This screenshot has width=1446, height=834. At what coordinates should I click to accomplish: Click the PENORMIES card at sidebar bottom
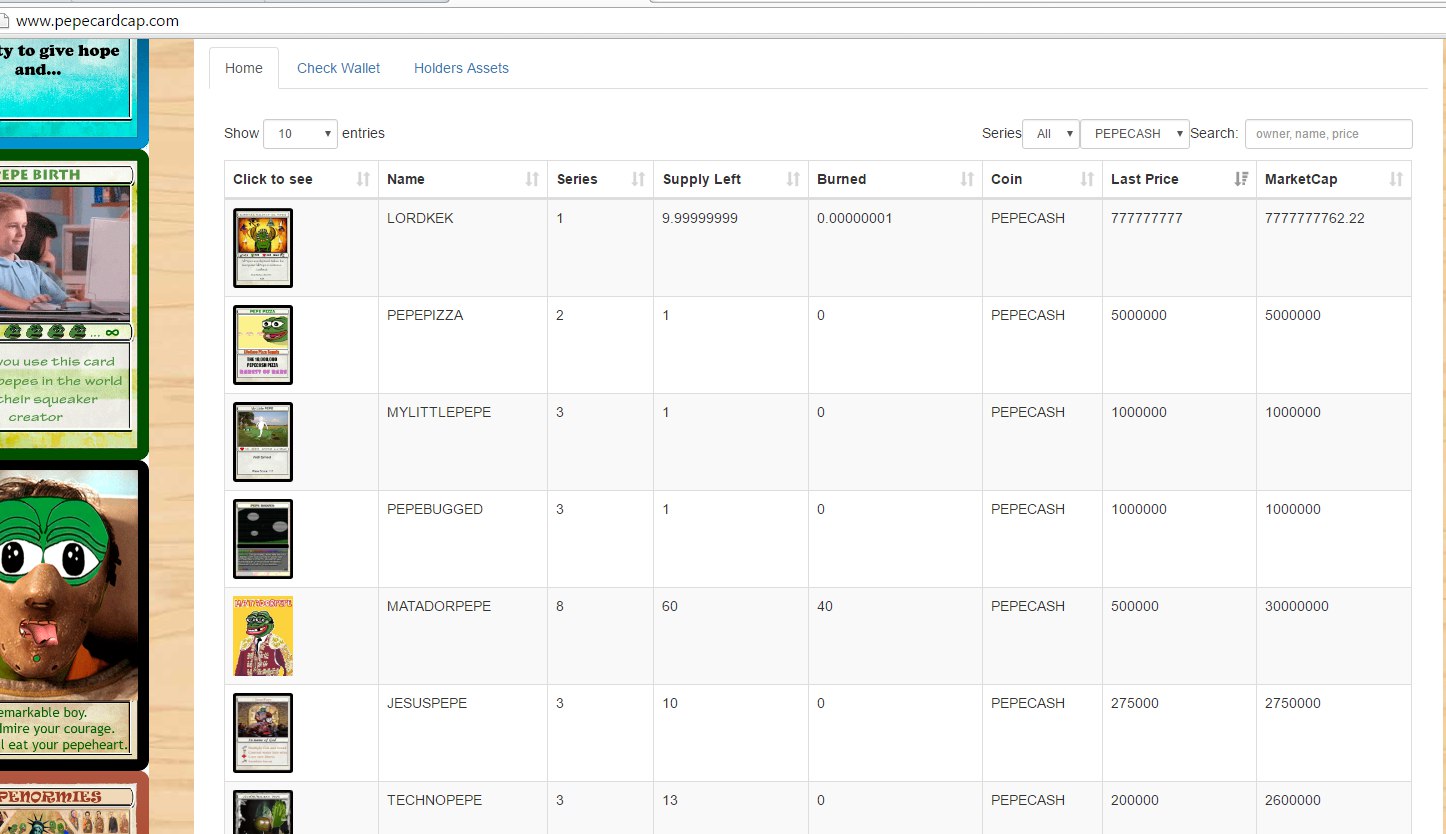(72, 803)
